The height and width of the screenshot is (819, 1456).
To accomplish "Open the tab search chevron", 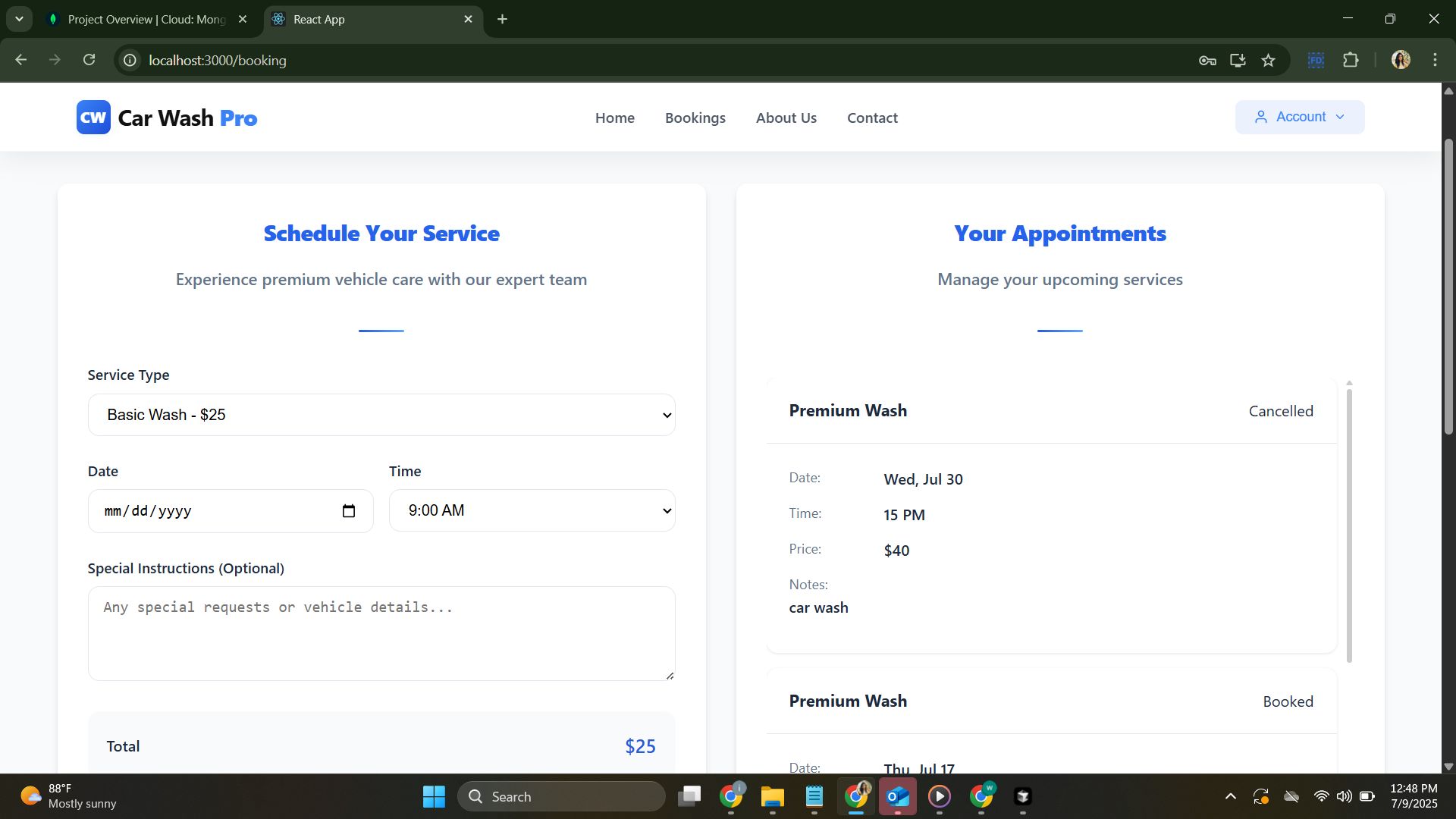I will point(19,19).
